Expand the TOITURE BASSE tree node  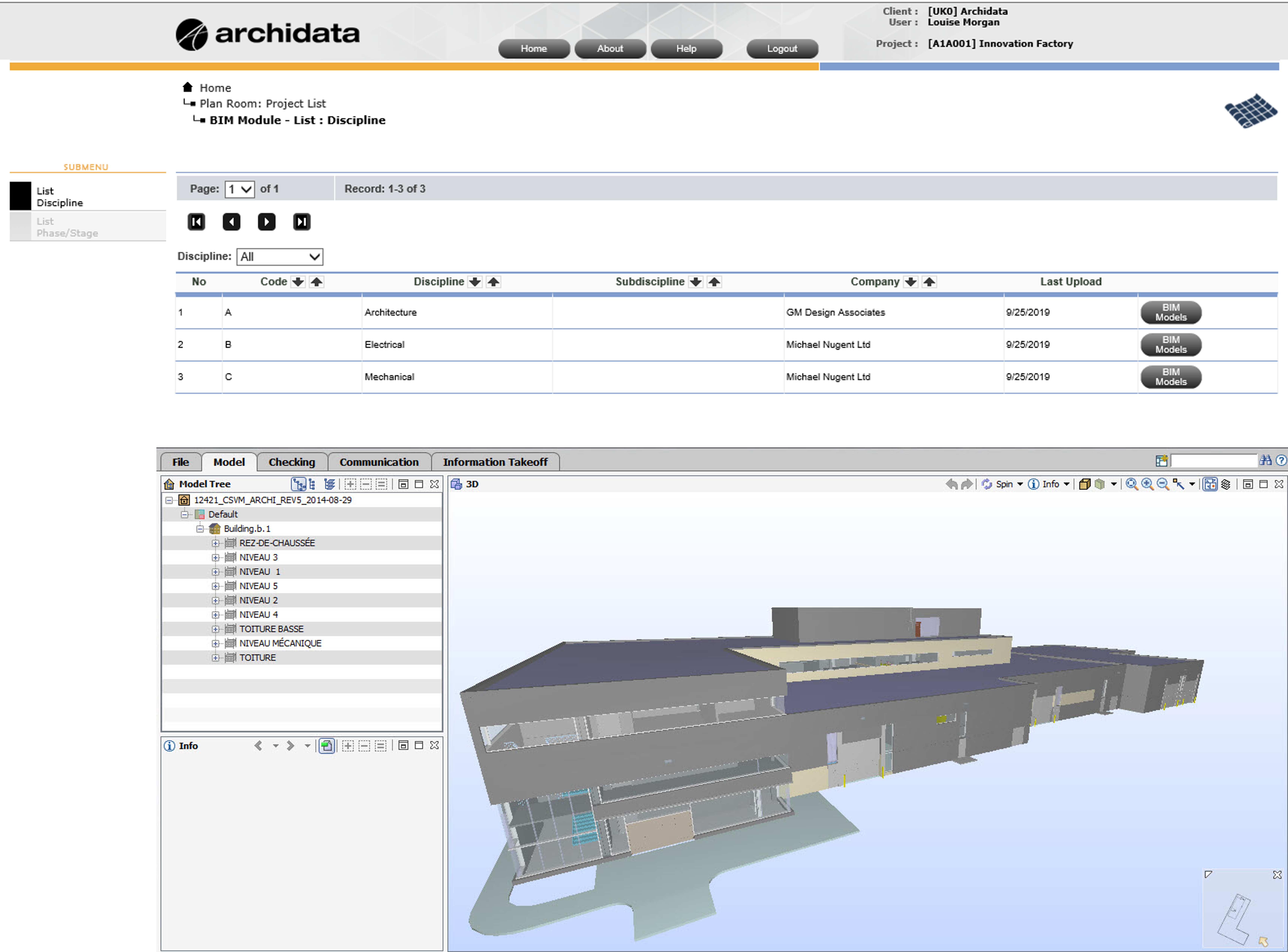(x=216, y=629)
